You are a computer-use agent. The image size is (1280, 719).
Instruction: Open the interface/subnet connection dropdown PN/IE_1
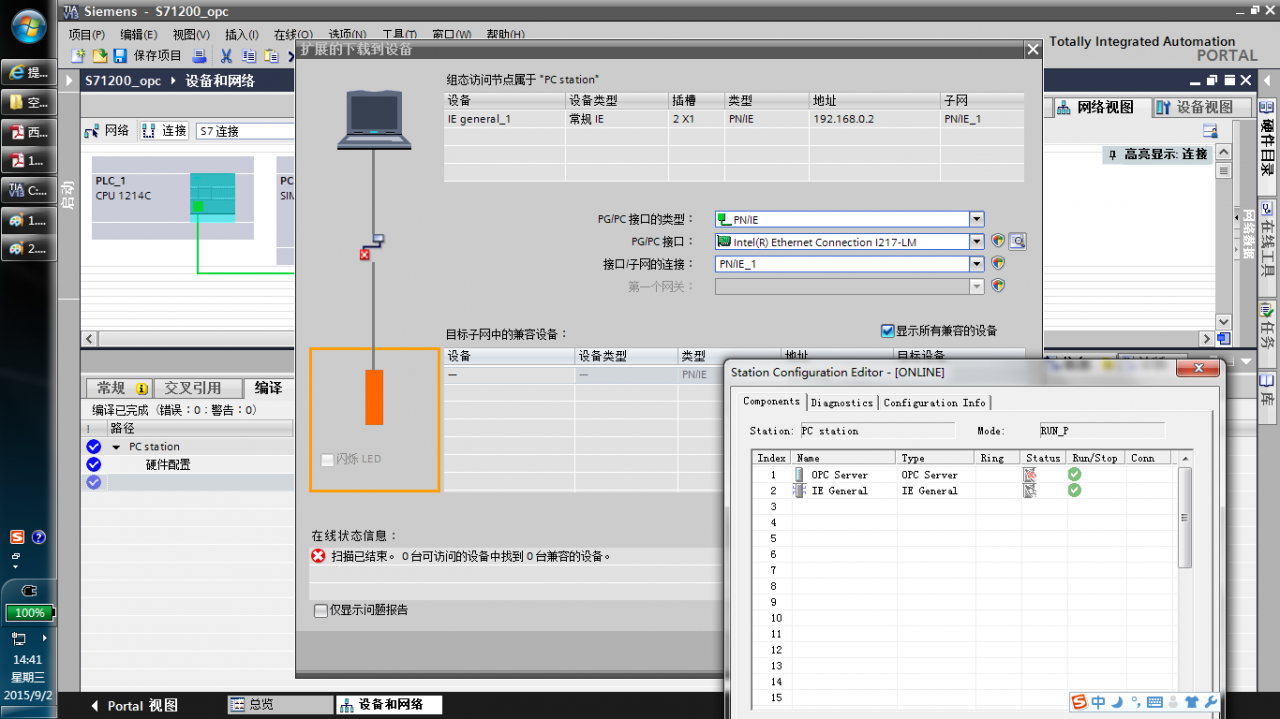tap(977, 263)
